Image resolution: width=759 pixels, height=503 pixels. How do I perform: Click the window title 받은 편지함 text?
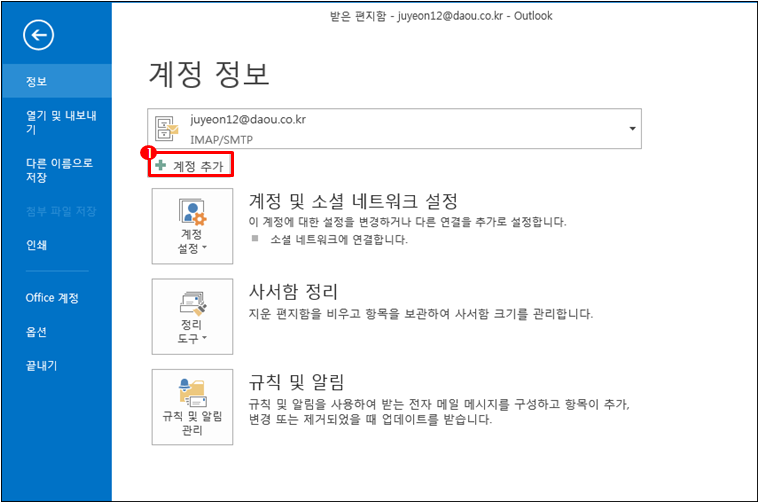point(358,16)
